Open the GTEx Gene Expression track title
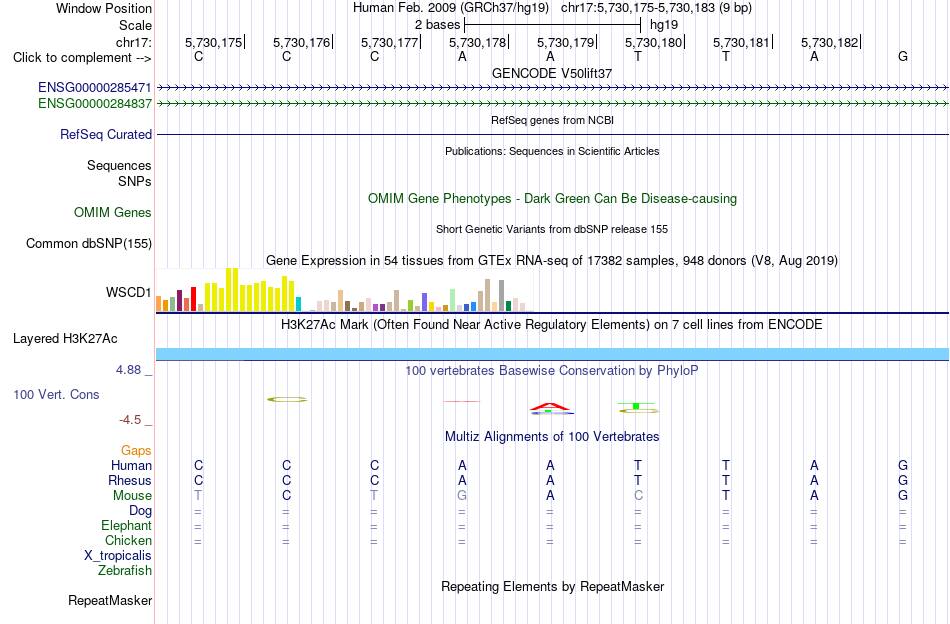950x624 pixels. [x=552, y=261]
